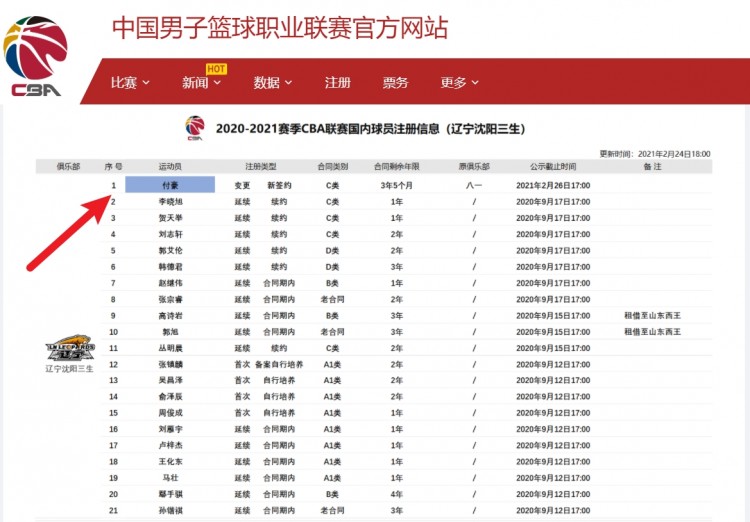The image size is (750, 522).
Task: Open the 更多 dropdown menu
Action: coord(459,83)
